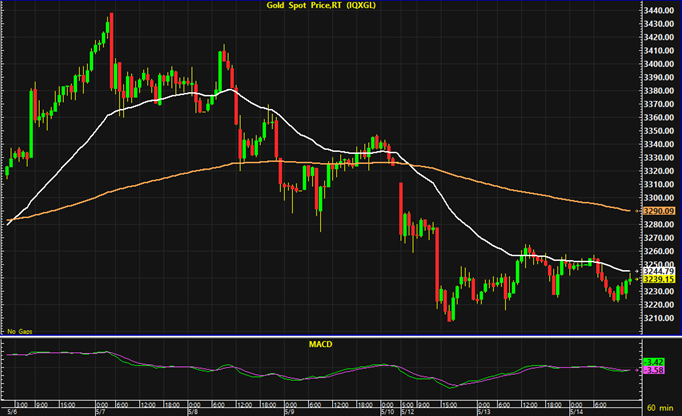
Task: Select the orange 3290.09 moving average price tag
Action: (659, 211)
